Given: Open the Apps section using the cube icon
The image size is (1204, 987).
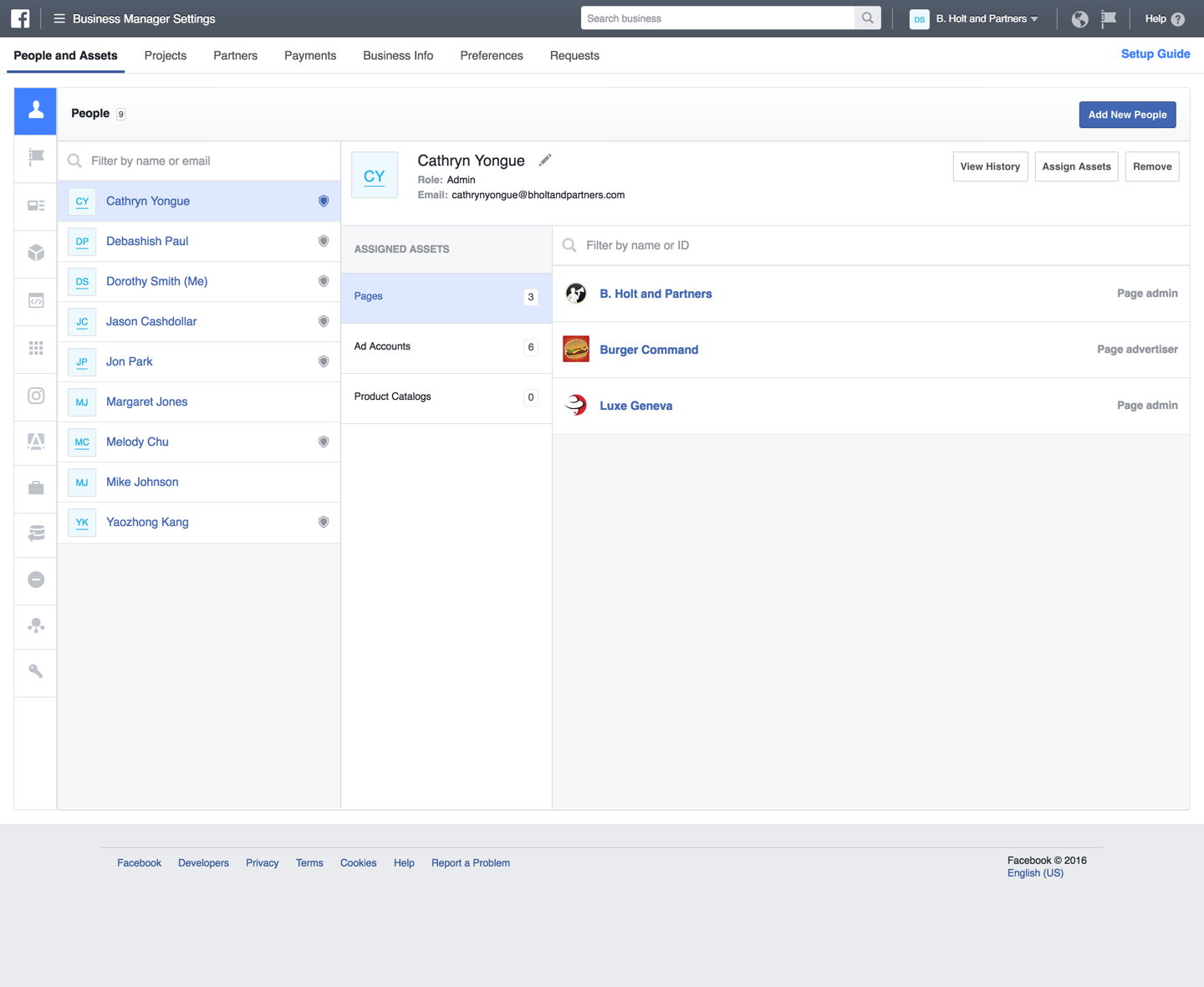Looking at the screenshot, I should pos(35,254).
